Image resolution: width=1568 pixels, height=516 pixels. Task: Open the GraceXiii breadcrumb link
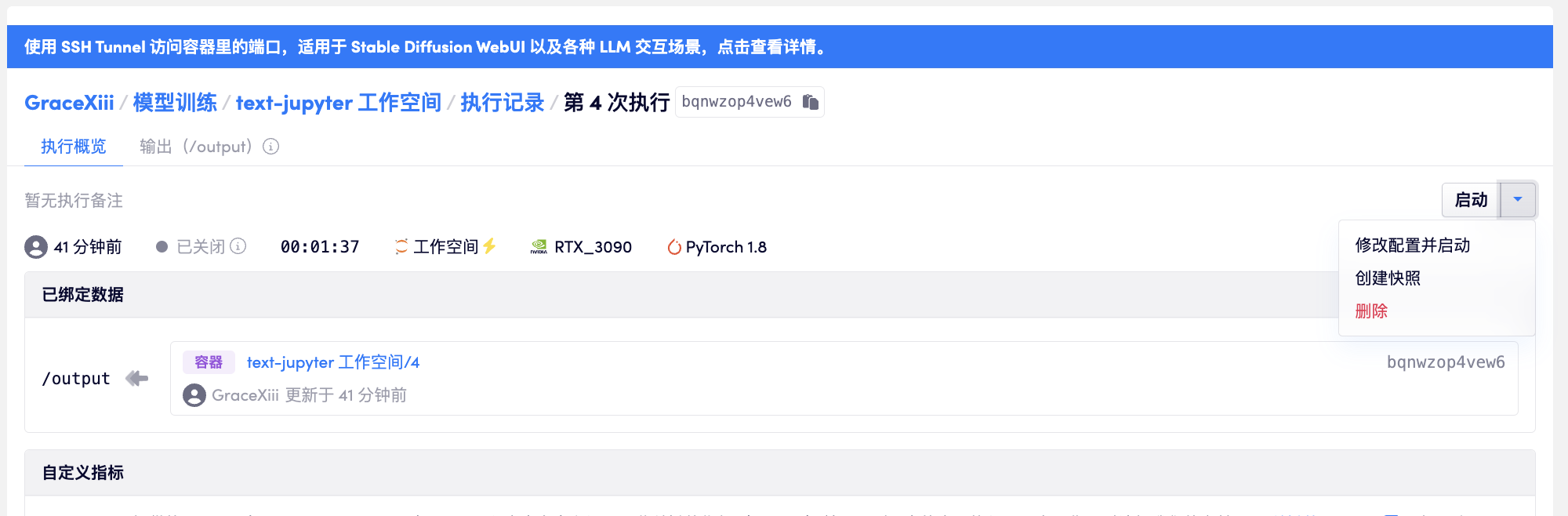click(69, 103)
